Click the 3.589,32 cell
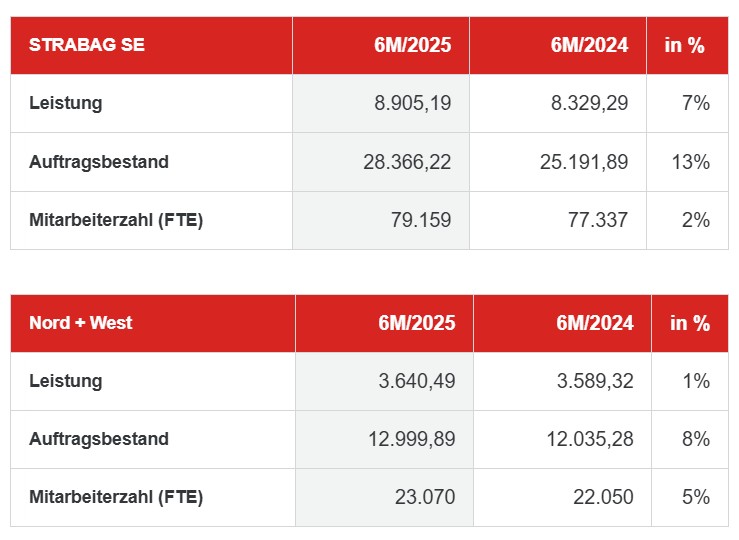Viewport: 739px width, 540px height. pyautogui.click(x=592, y=381)
